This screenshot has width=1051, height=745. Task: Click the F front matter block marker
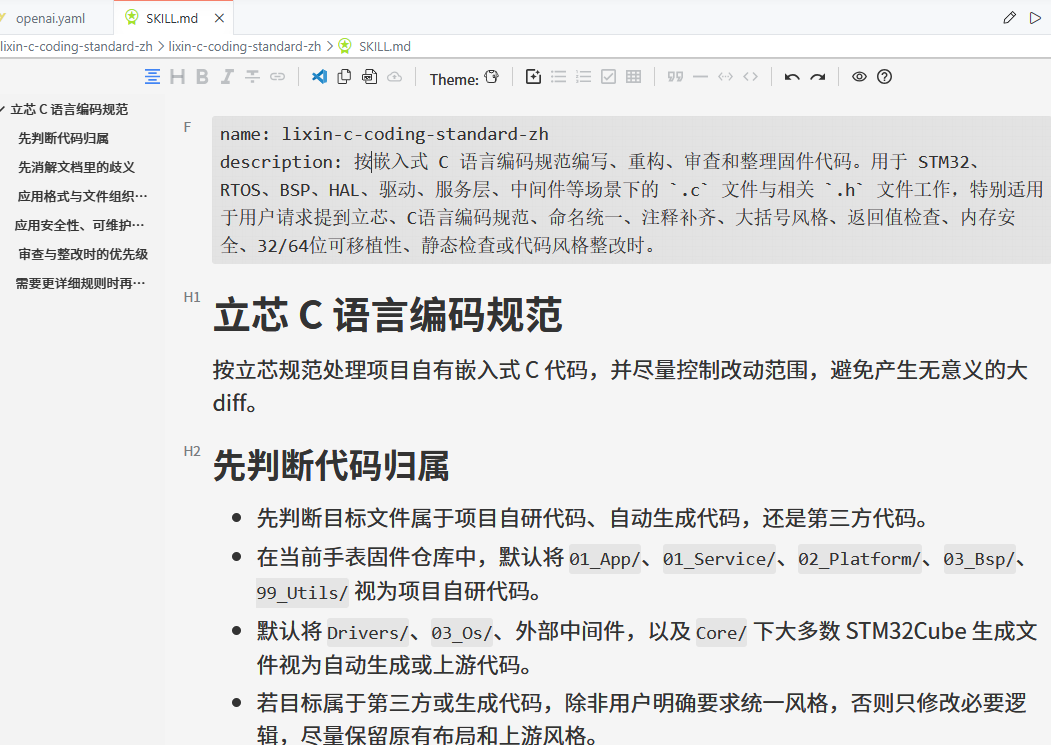[187, 127]
